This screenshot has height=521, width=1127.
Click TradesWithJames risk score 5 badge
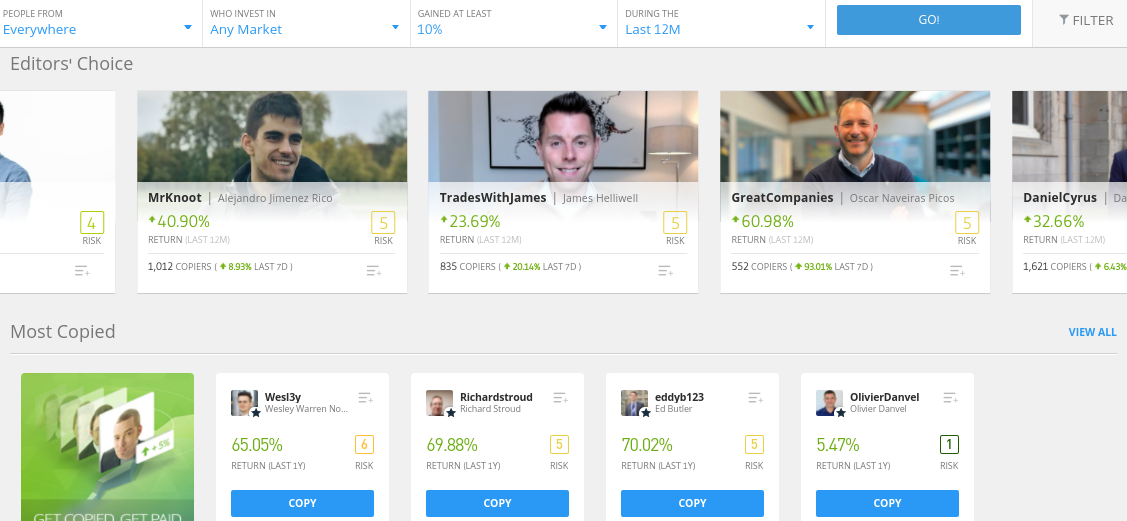675,223
